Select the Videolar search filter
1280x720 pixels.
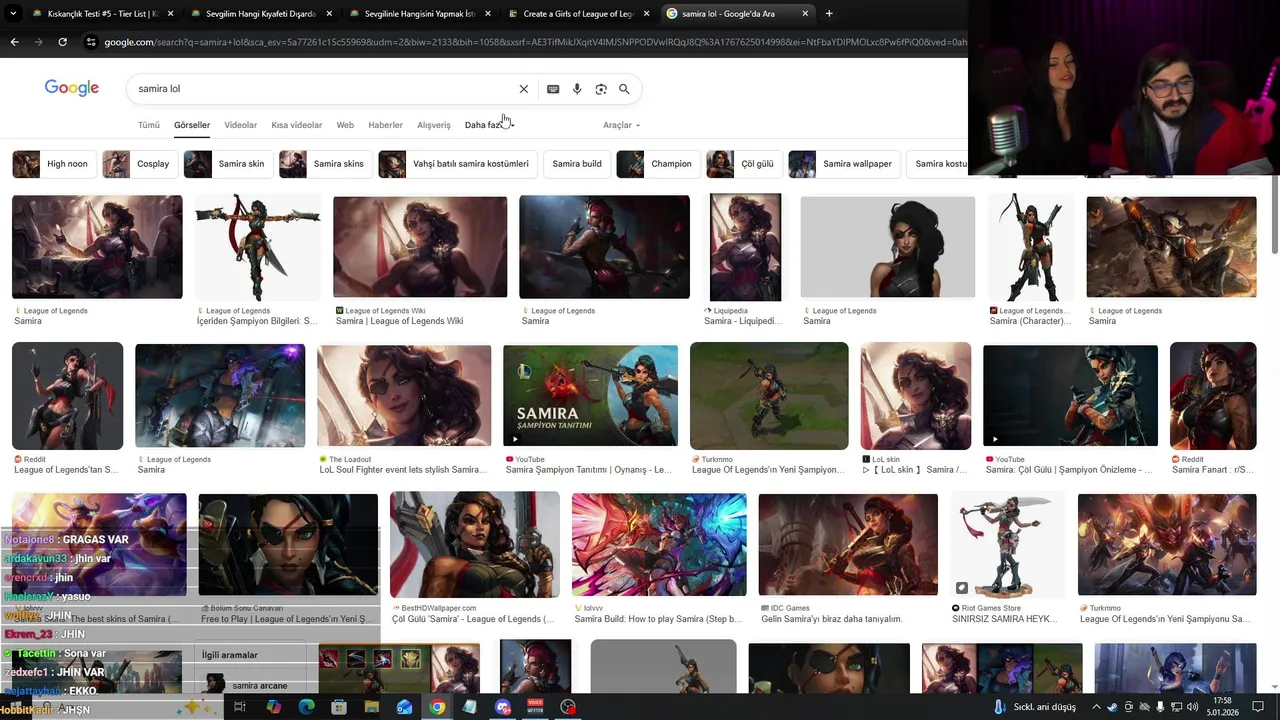pos(240,125)
